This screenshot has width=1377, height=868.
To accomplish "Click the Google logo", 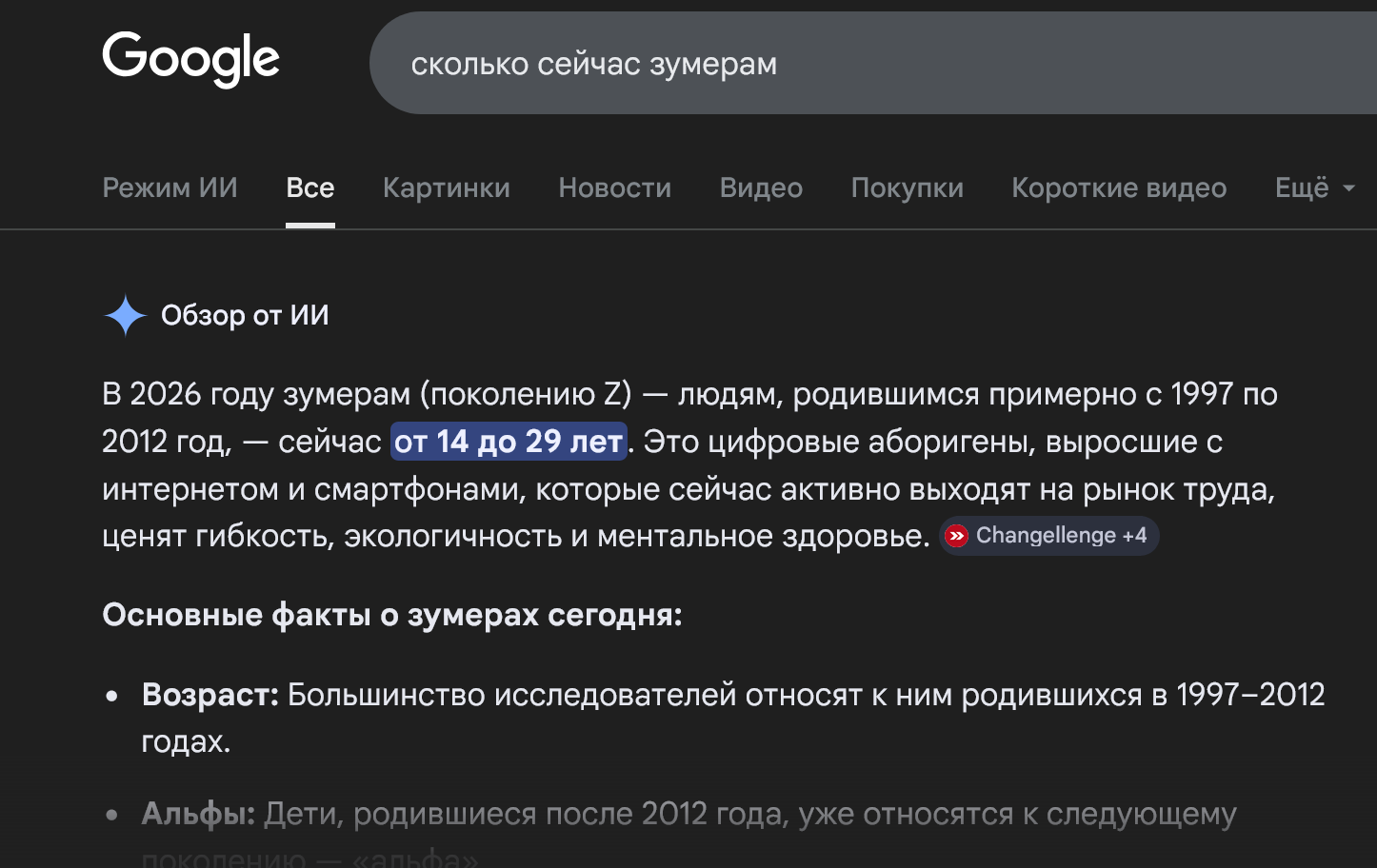I will click(x=190, y=59).
